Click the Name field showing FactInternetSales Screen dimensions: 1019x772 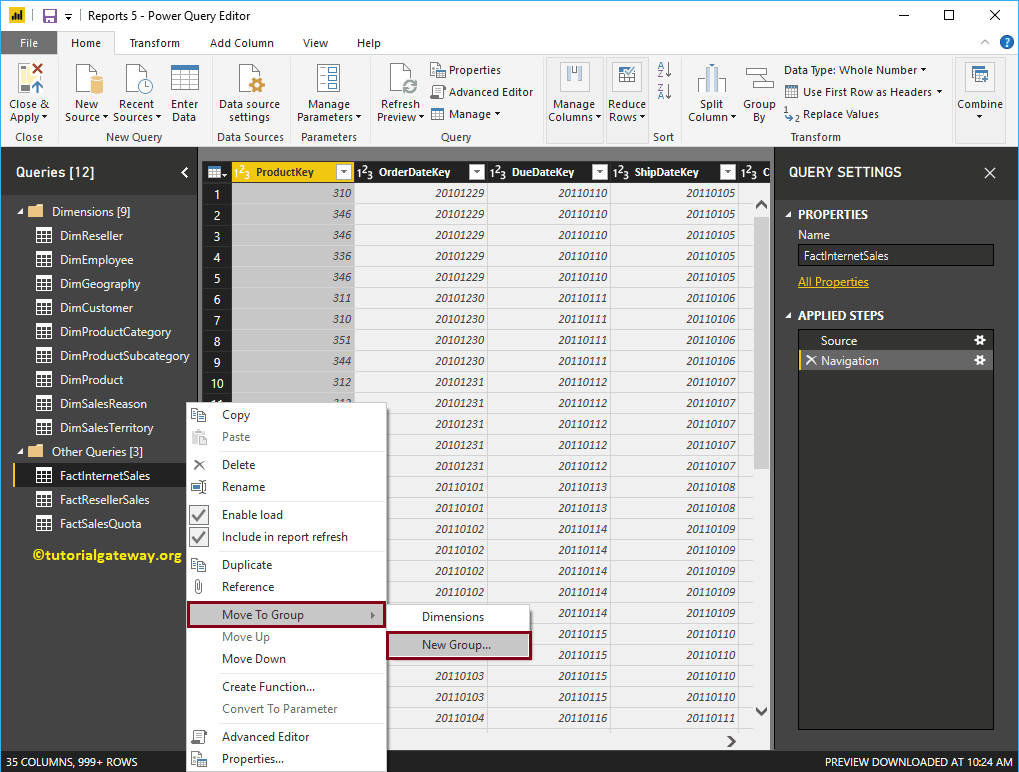pyautogui.click(x=894, y=255)
